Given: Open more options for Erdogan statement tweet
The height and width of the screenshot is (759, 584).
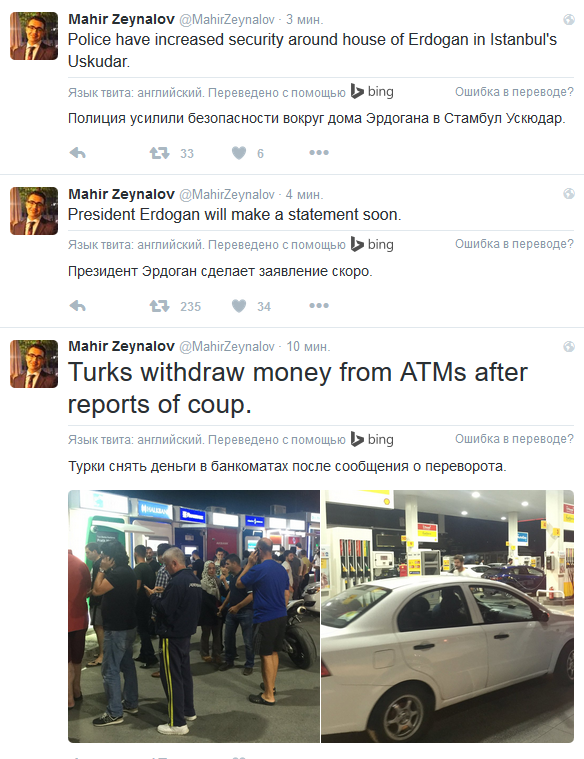Looking at the screenshot, I should click(319, 305).
